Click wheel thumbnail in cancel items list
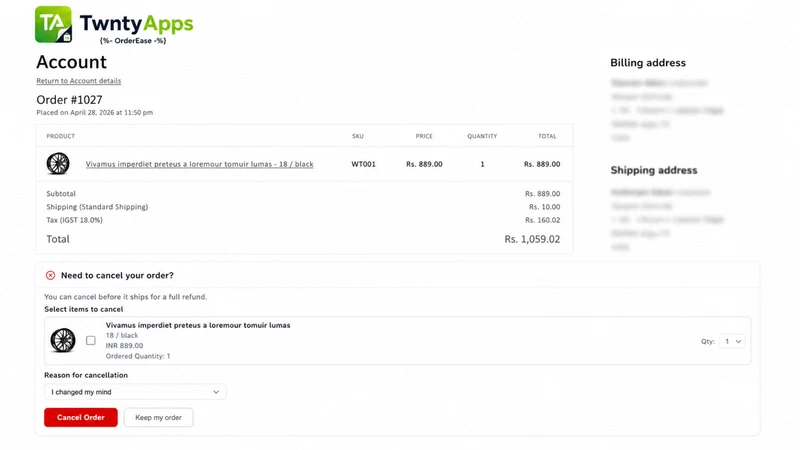 pos(63,340)
